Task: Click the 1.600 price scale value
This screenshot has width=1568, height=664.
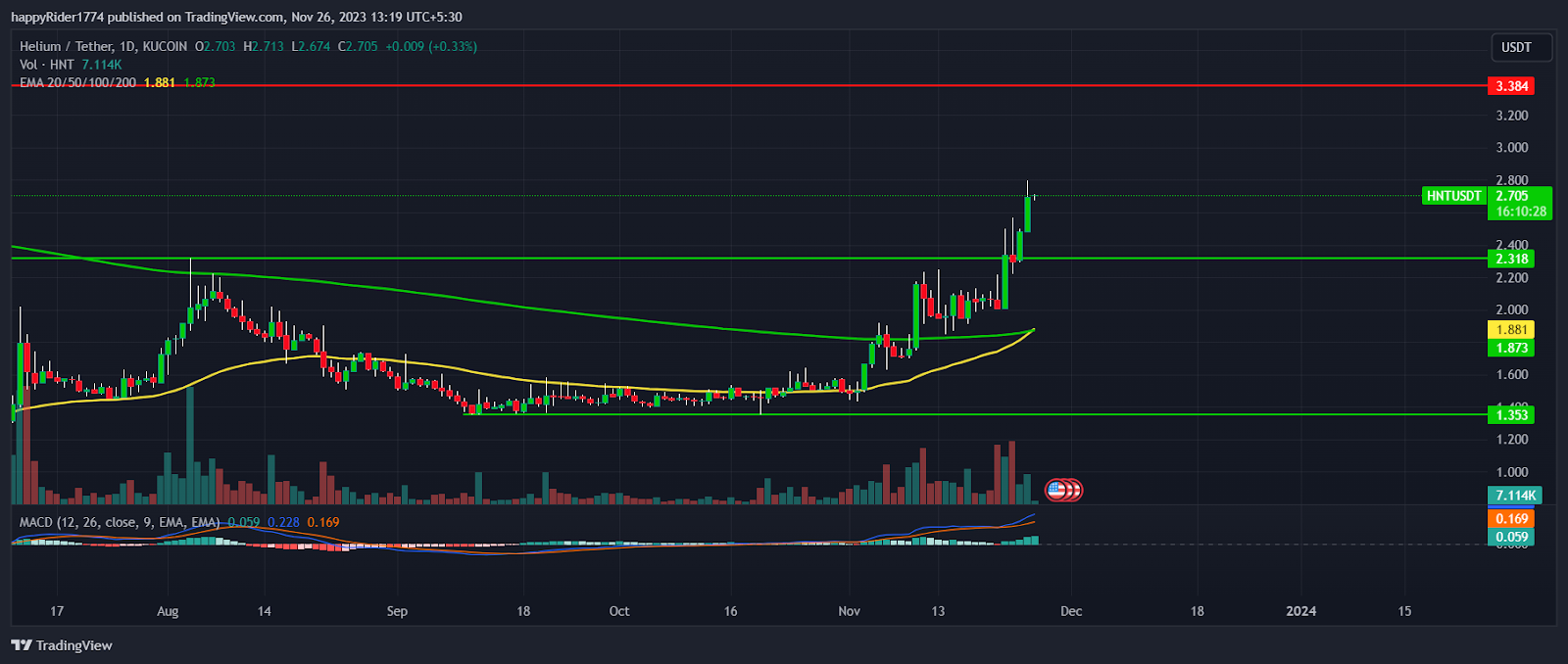Action: tap(1512, 375)
